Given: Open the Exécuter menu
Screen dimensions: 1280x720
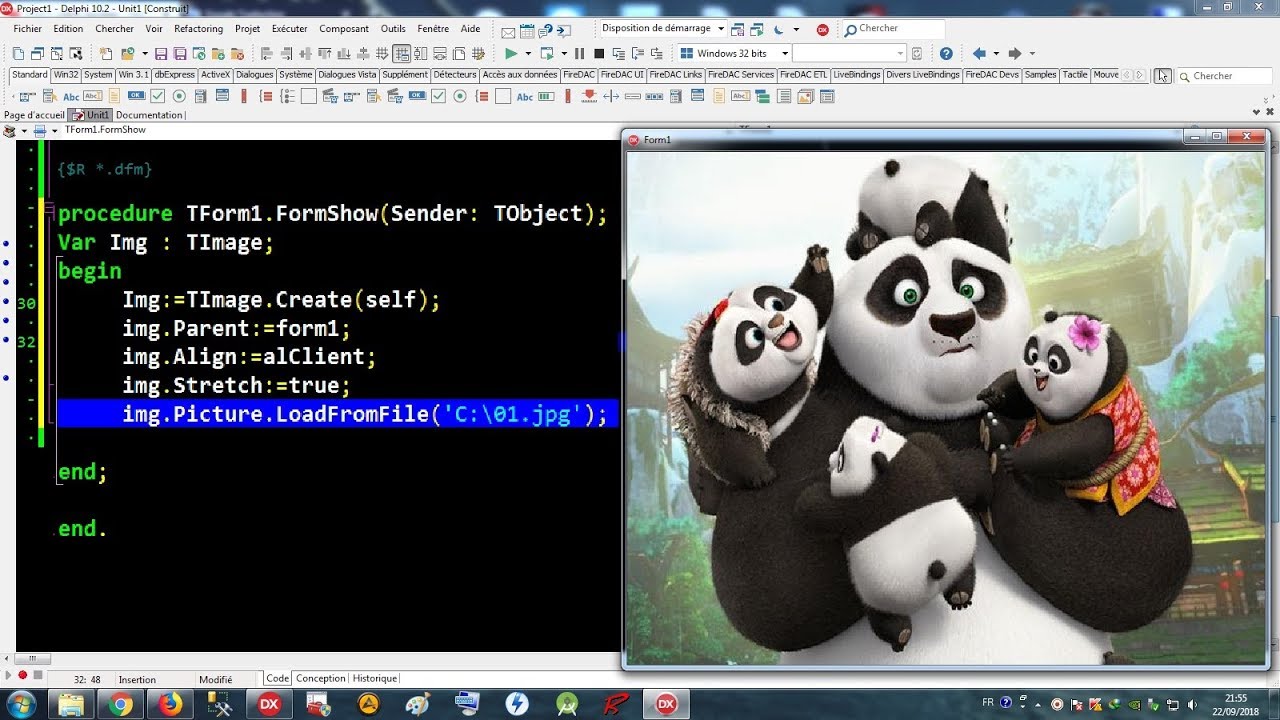Looking at the screenshot, I should tap(290, 29).
